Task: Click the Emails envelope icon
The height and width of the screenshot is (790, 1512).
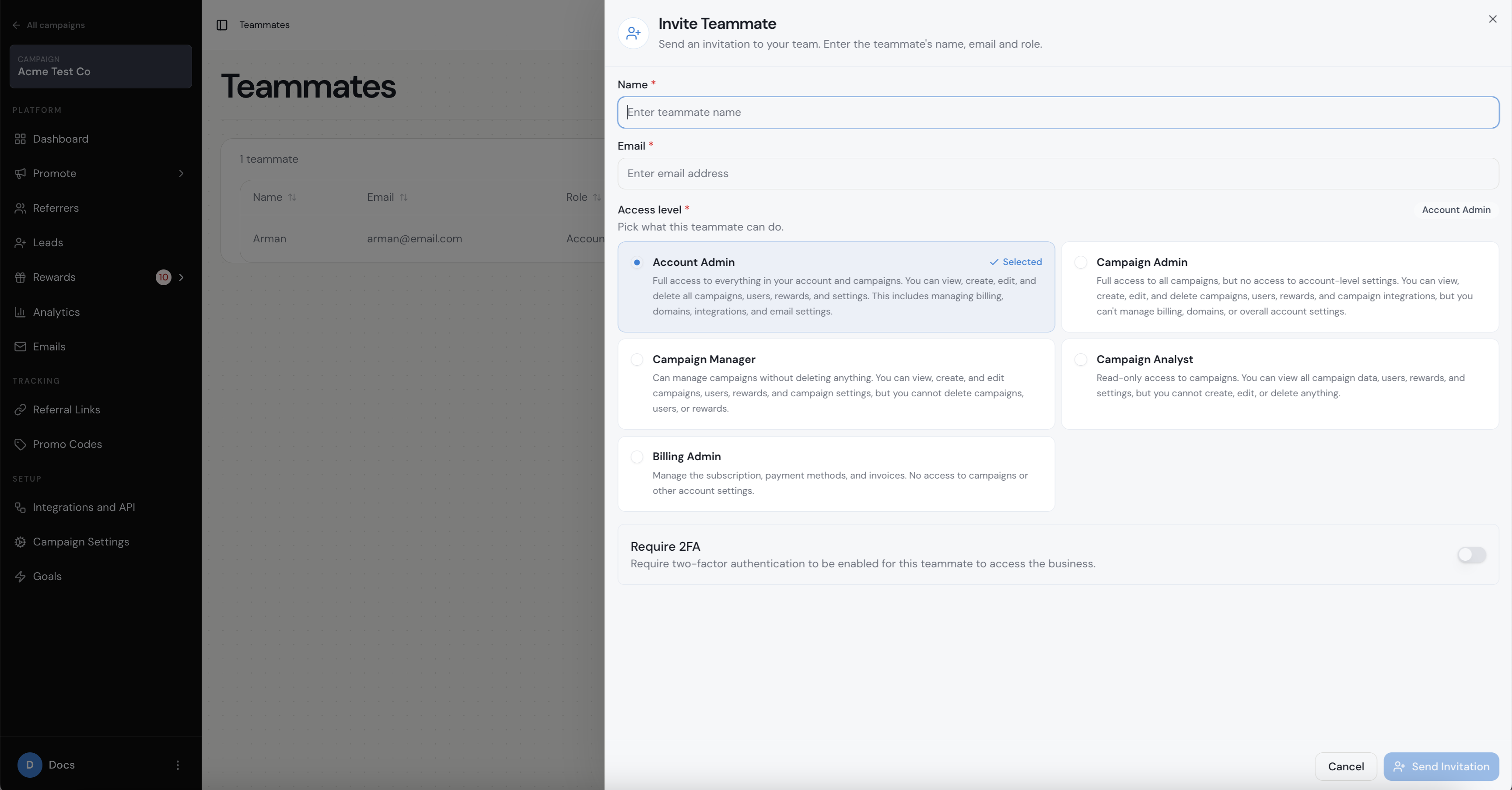Action: pyautogui.click(x=20, y=347)
